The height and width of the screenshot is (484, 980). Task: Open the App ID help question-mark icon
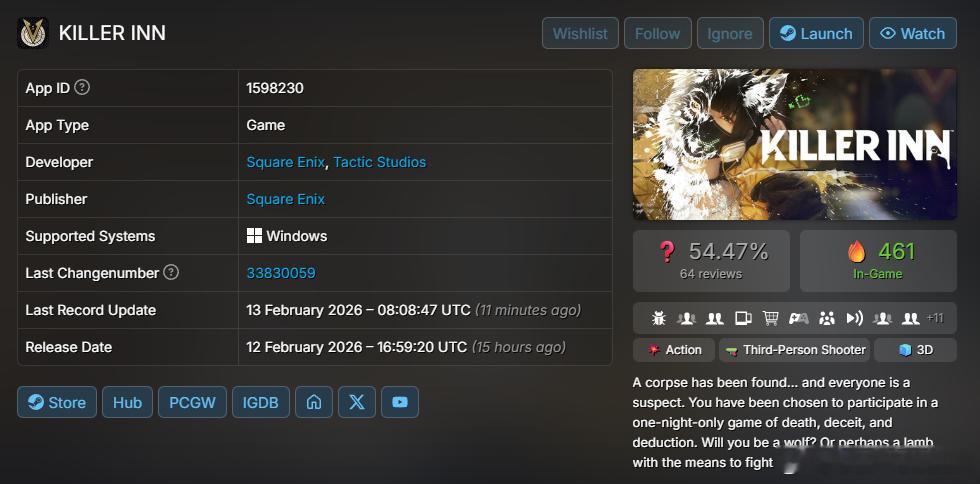(x=82, y=88)
